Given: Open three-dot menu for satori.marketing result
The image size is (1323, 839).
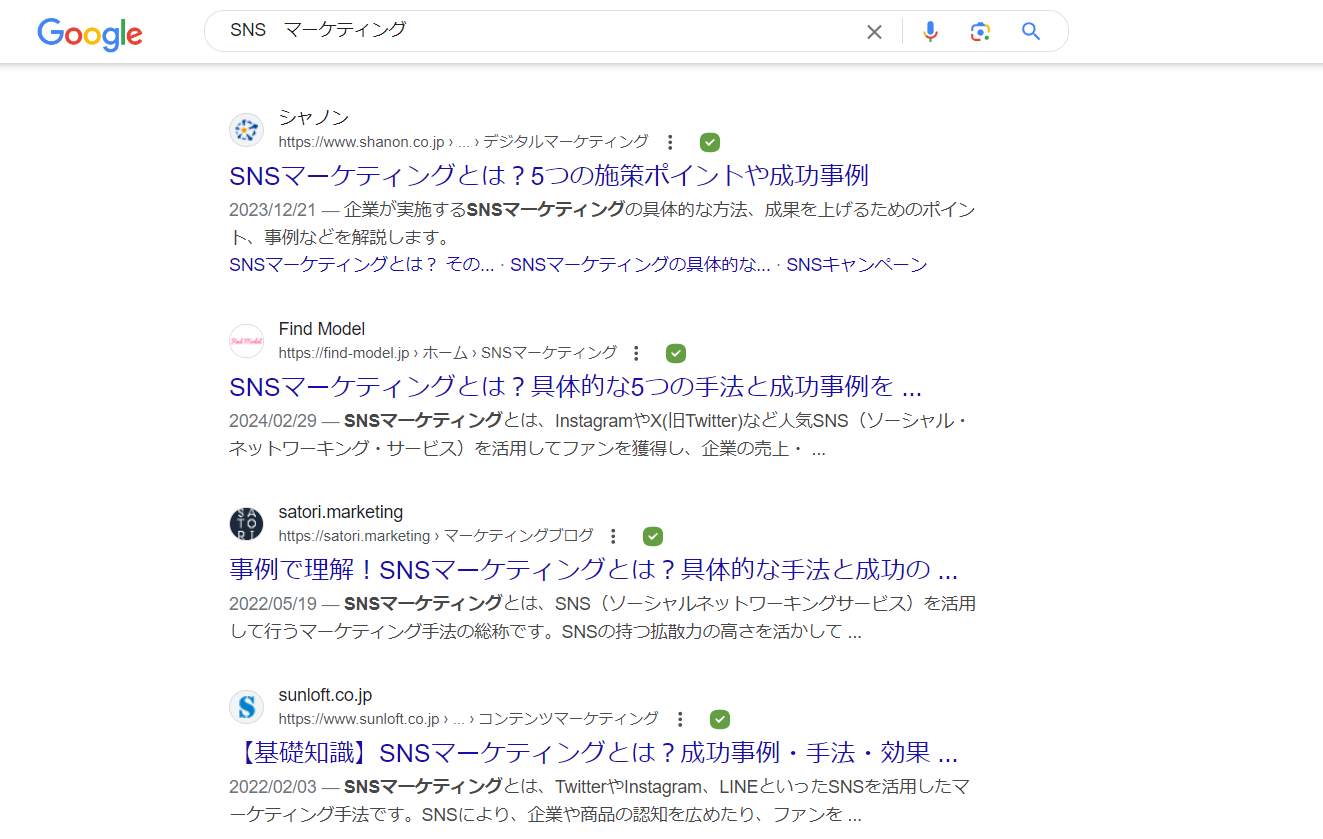Looking at the screenshot, I should coord(614,536).
